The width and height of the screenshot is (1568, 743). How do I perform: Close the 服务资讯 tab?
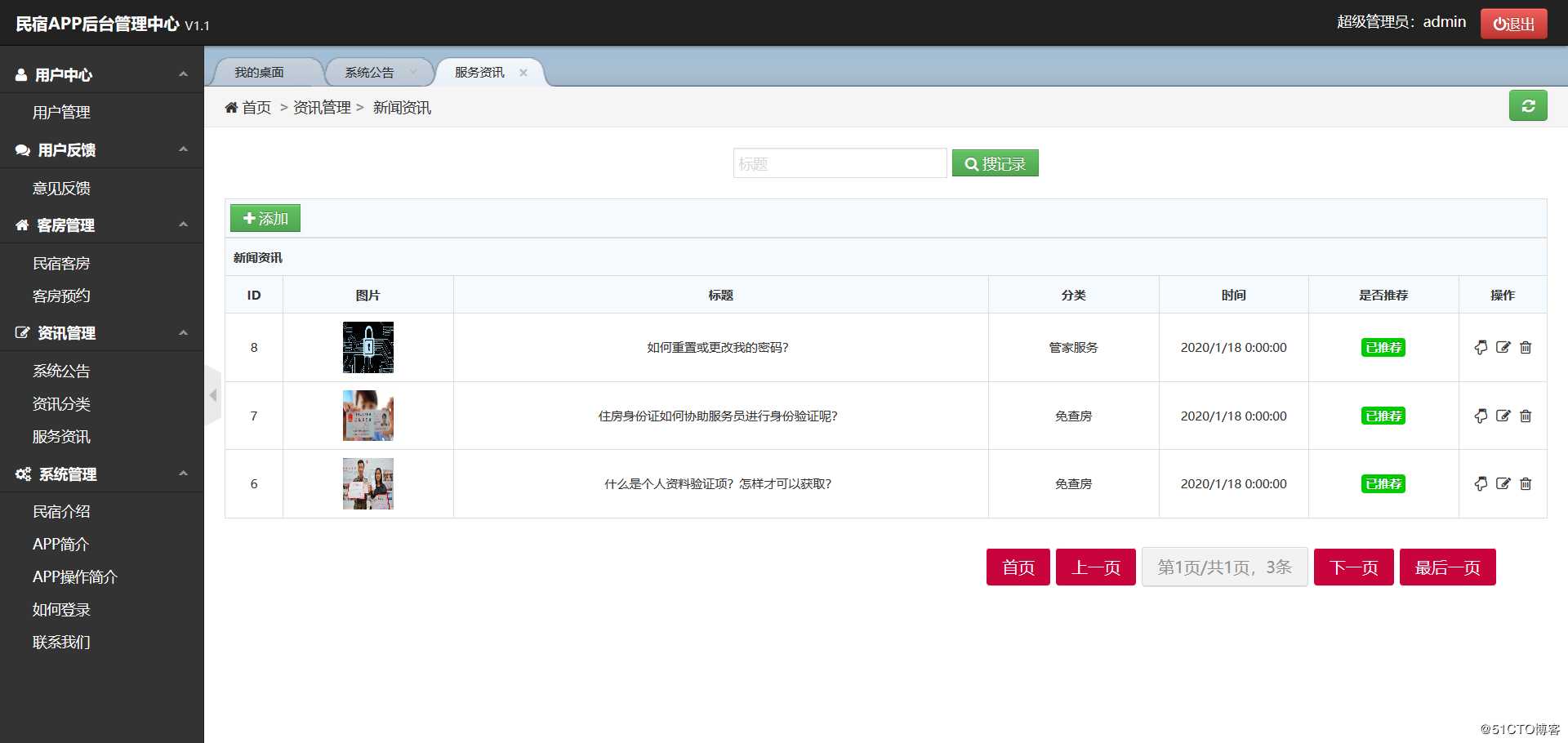click(523, 73)
